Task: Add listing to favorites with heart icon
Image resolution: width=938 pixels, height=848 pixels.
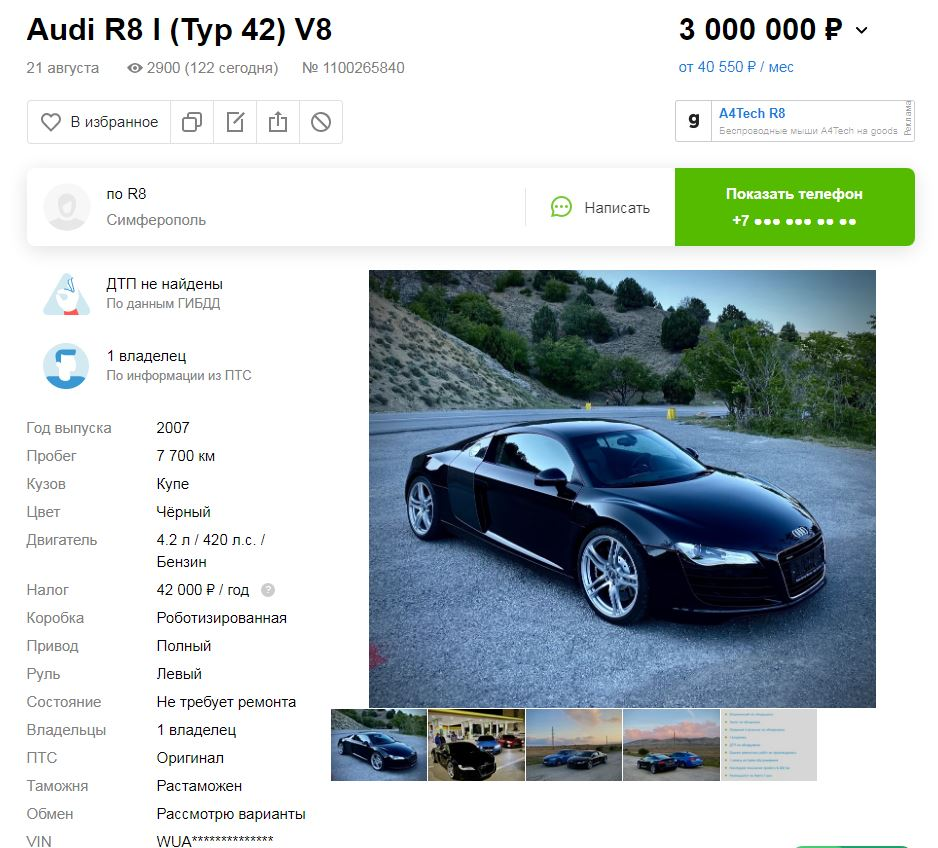Action: 99,122
